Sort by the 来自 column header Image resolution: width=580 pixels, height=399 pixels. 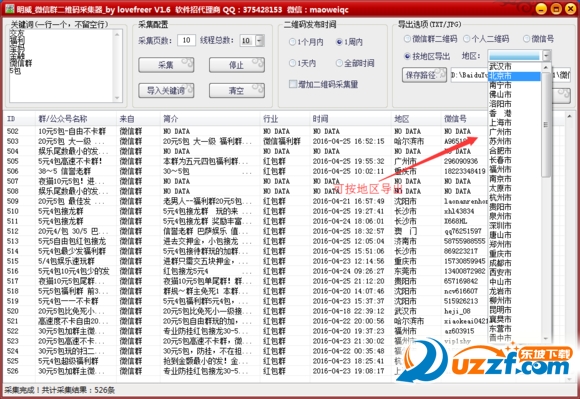coord(138,119)
